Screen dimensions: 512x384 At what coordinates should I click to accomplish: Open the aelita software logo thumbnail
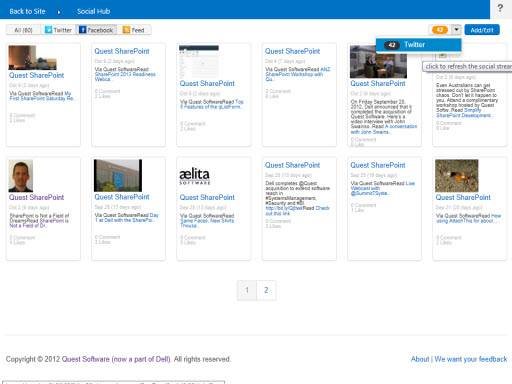point(195,176)
